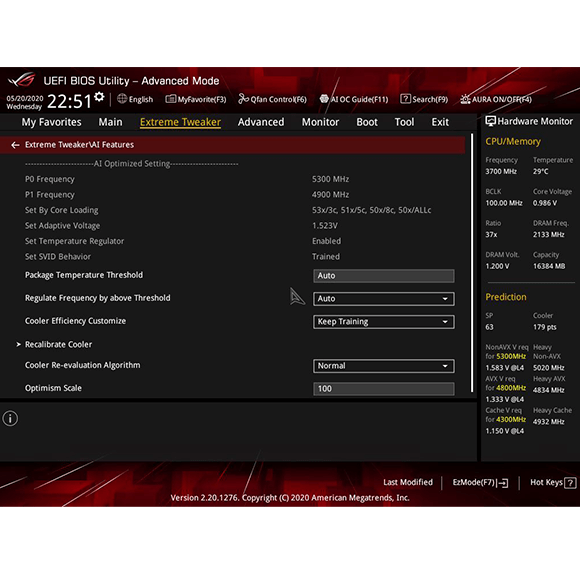
Task: Open MyFavorite(F3) from the top bar
Action: (x=196, y=99)
